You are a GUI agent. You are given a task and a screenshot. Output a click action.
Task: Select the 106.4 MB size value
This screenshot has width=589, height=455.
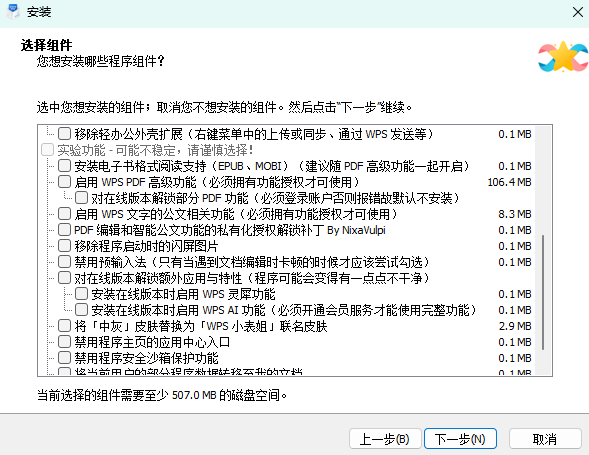(509, 182)
